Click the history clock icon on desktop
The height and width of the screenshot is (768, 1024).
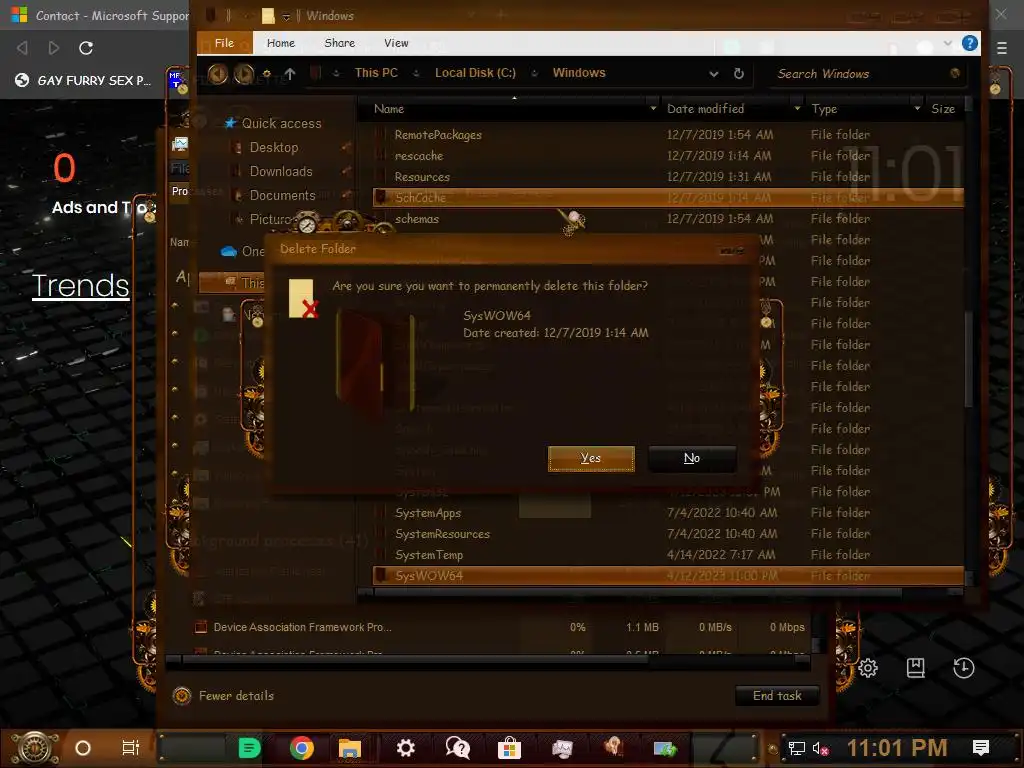point(963,667)
